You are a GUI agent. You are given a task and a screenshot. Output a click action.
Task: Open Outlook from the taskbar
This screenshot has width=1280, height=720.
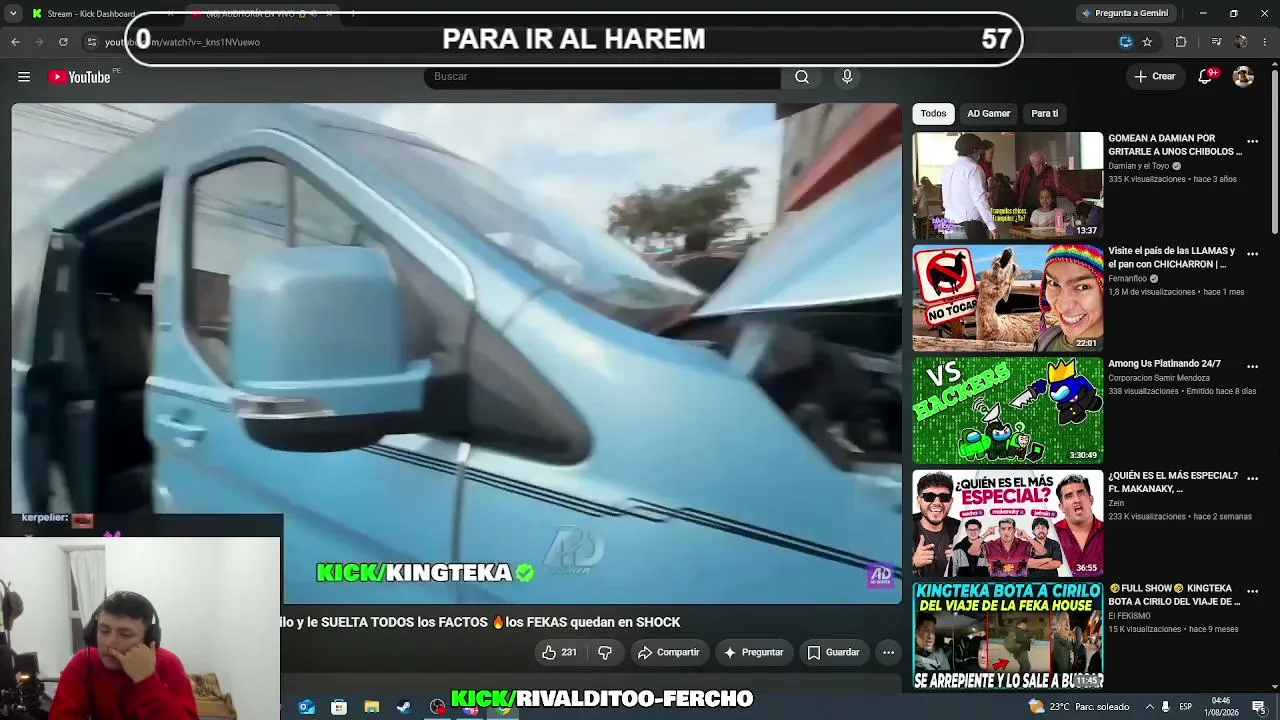pos(307,707)
